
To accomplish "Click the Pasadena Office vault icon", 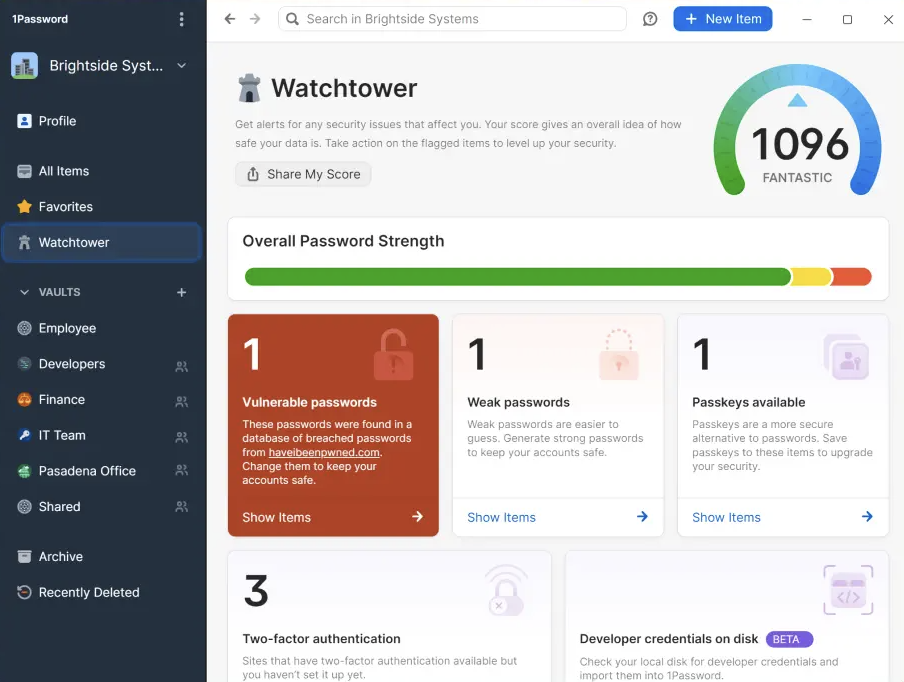I will [x=24, y=471].
